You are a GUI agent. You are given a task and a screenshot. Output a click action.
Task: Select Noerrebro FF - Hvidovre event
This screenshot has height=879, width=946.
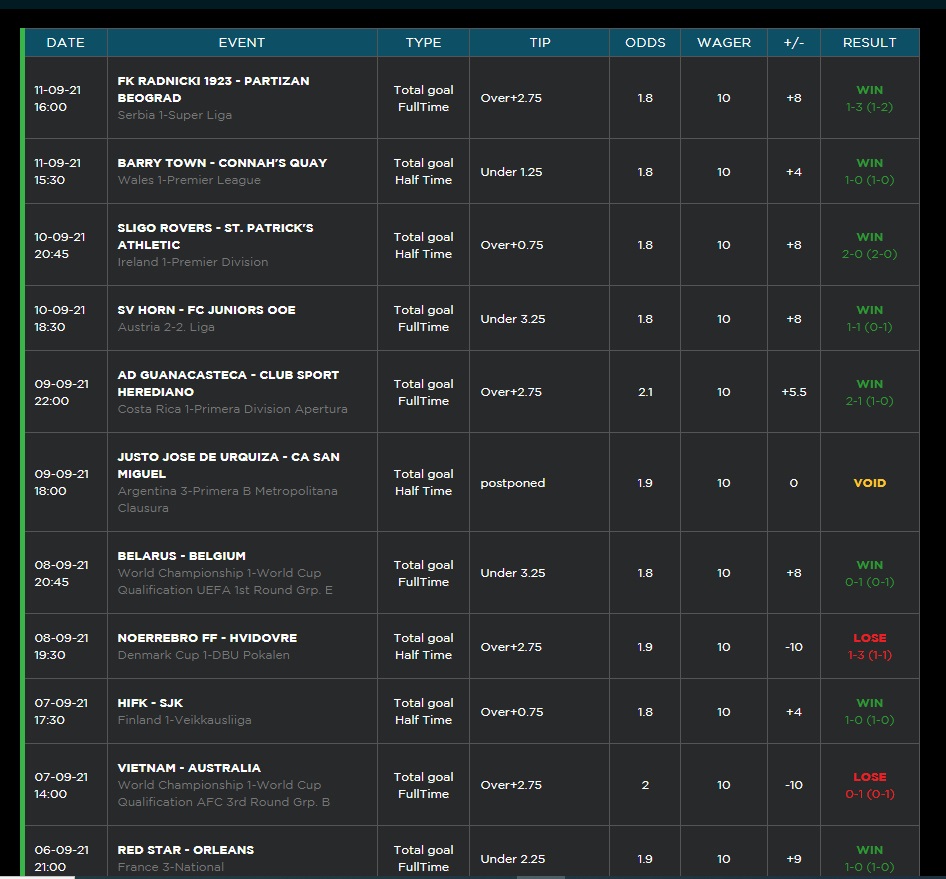click(x=208, y=638)
